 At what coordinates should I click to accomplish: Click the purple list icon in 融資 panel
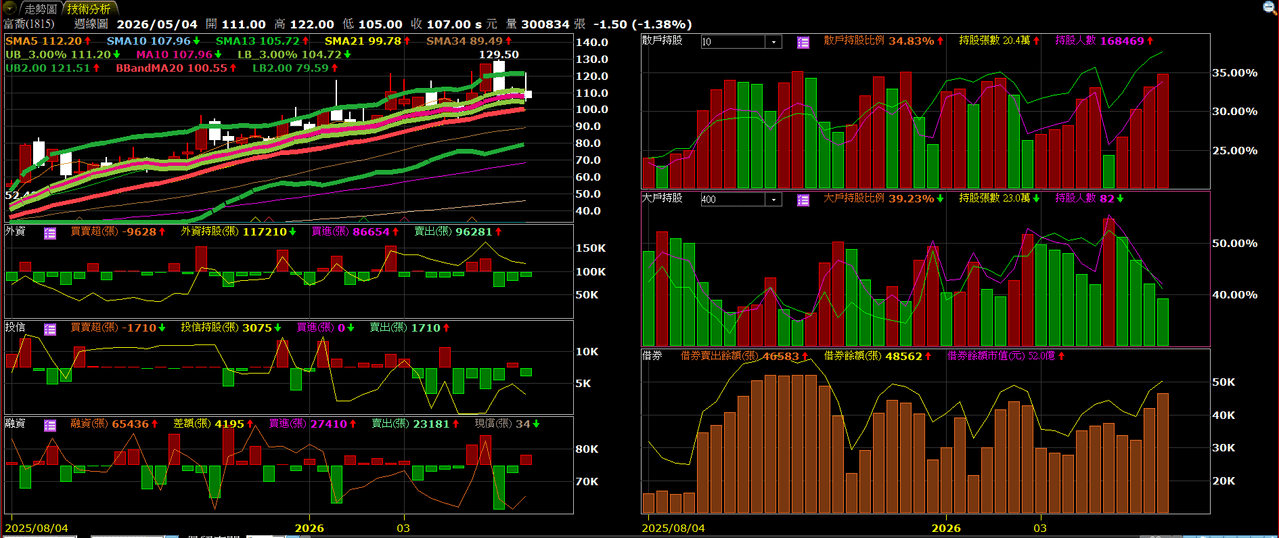coord(50,424)
